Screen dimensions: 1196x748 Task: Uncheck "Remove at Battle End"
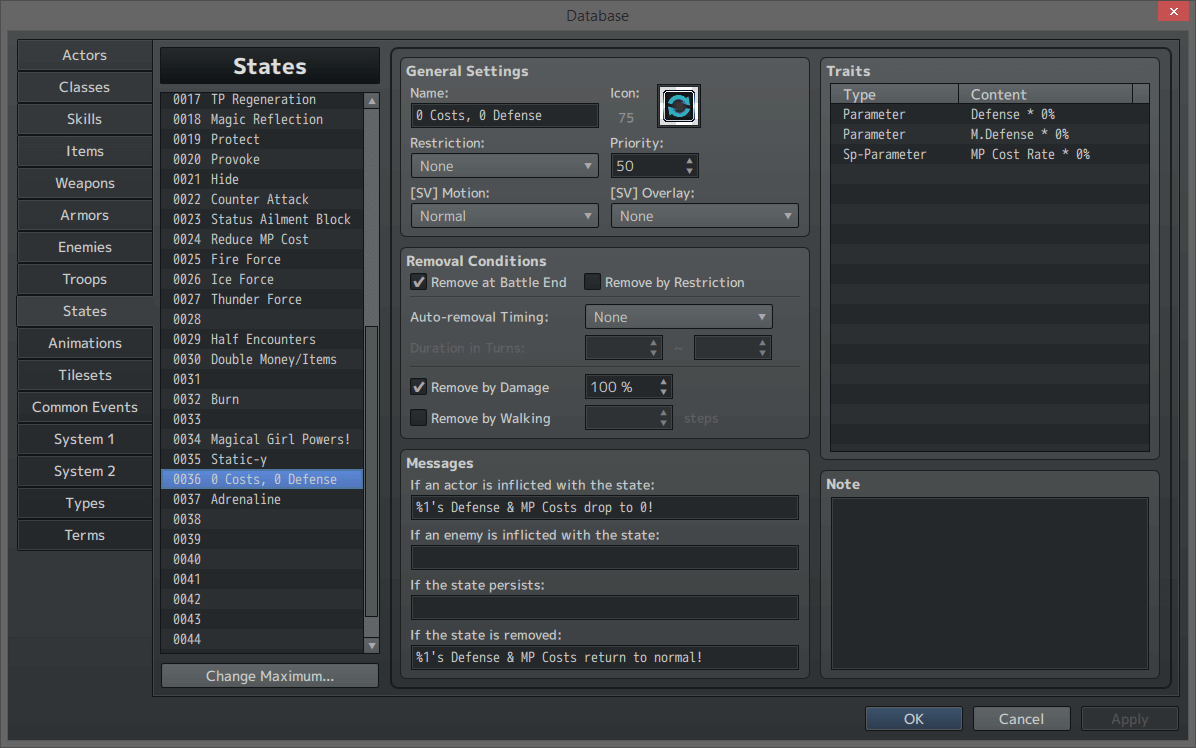(418, 281)
